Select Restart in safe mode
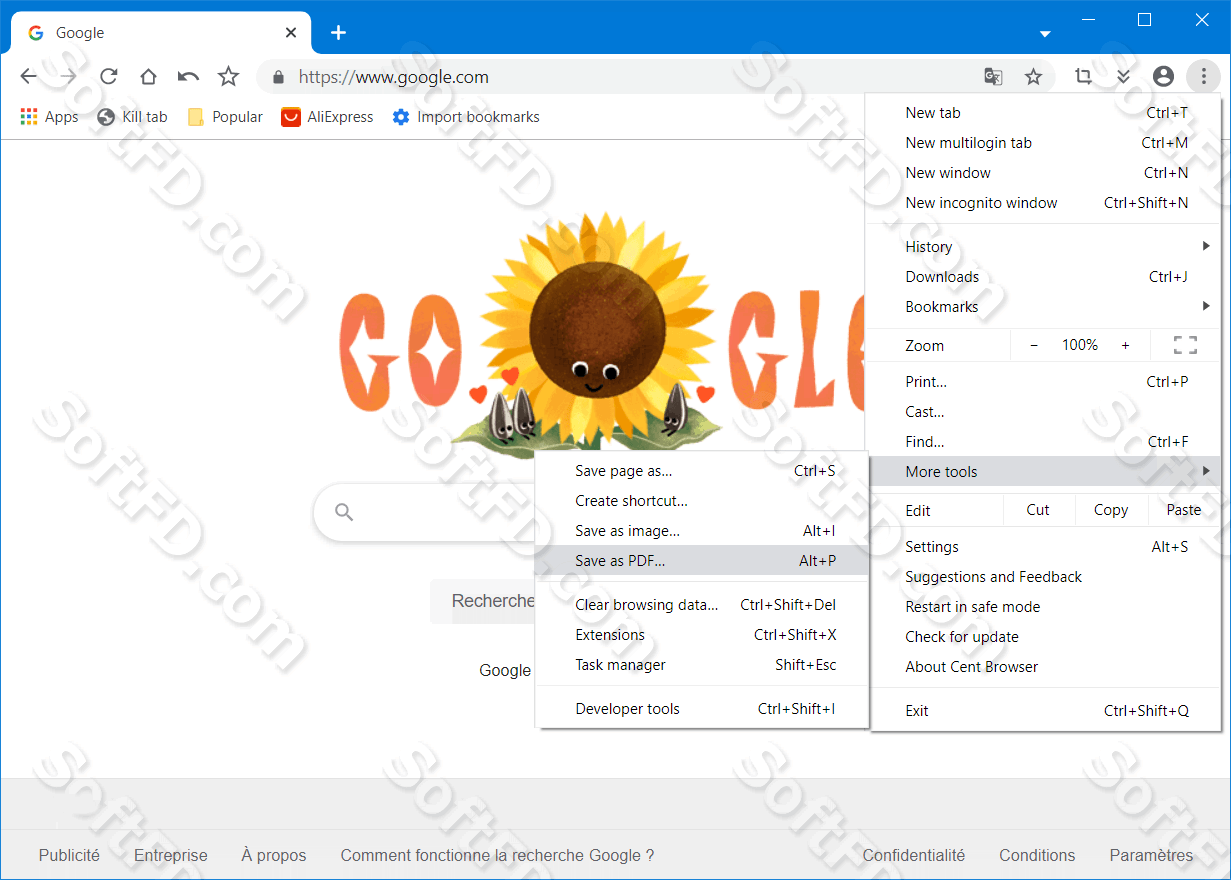This screenshot has height=880, width=1231. click(1047, 607)
